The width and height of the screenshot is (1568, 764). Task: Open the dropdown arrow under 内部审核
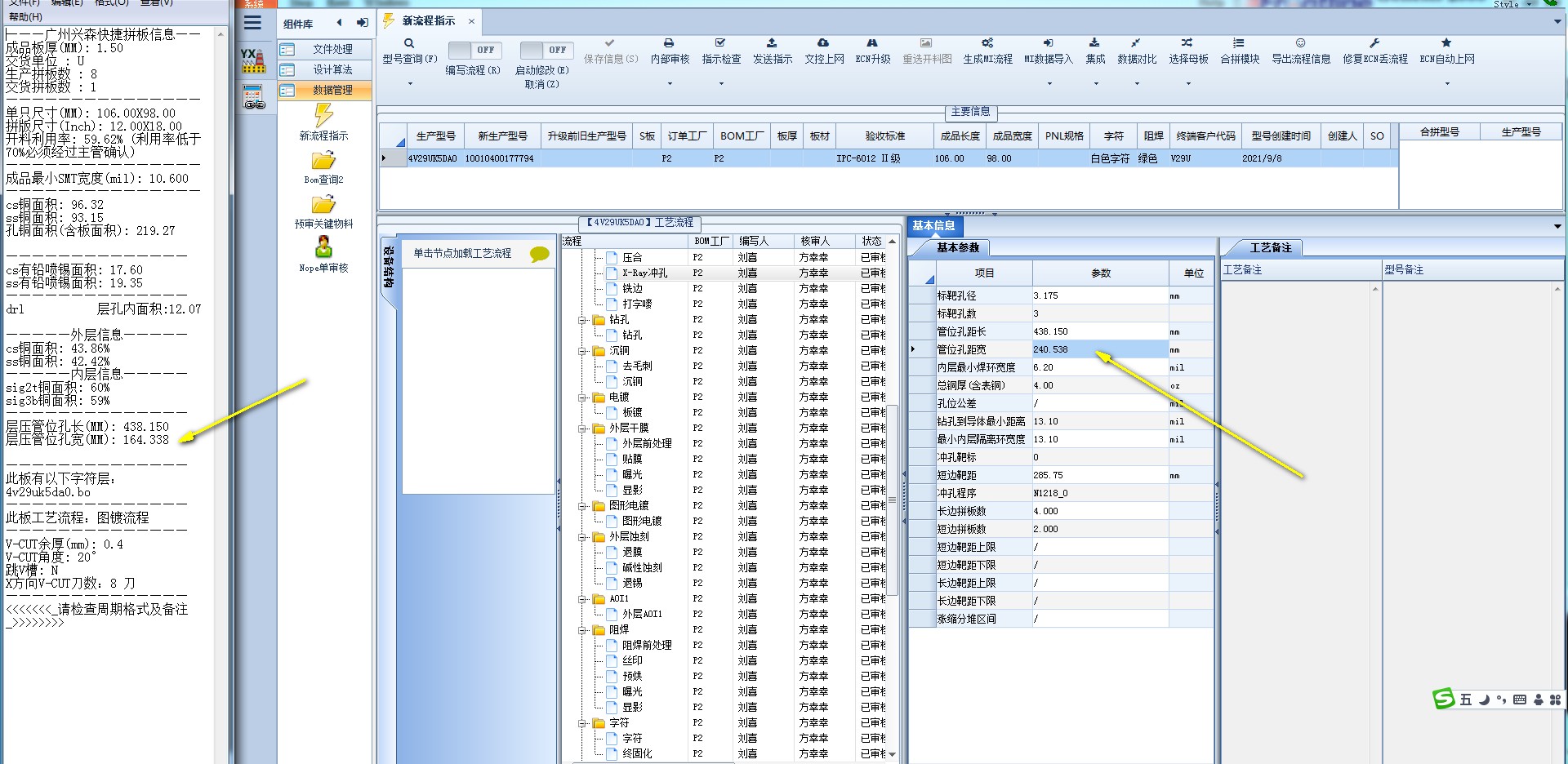(670, 83)
